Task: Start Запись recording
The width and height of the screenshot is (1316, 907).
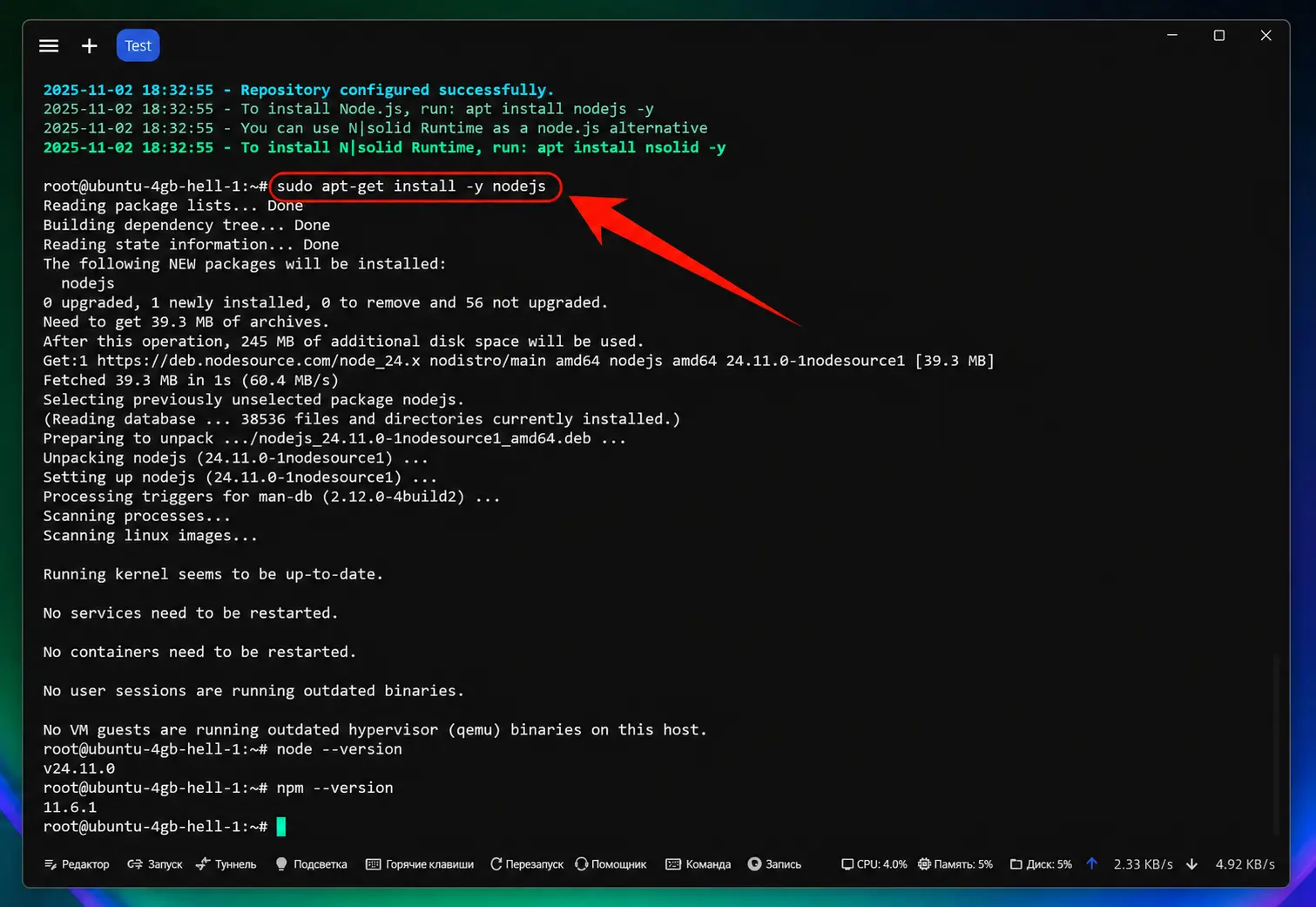Action: click(774, 864)
